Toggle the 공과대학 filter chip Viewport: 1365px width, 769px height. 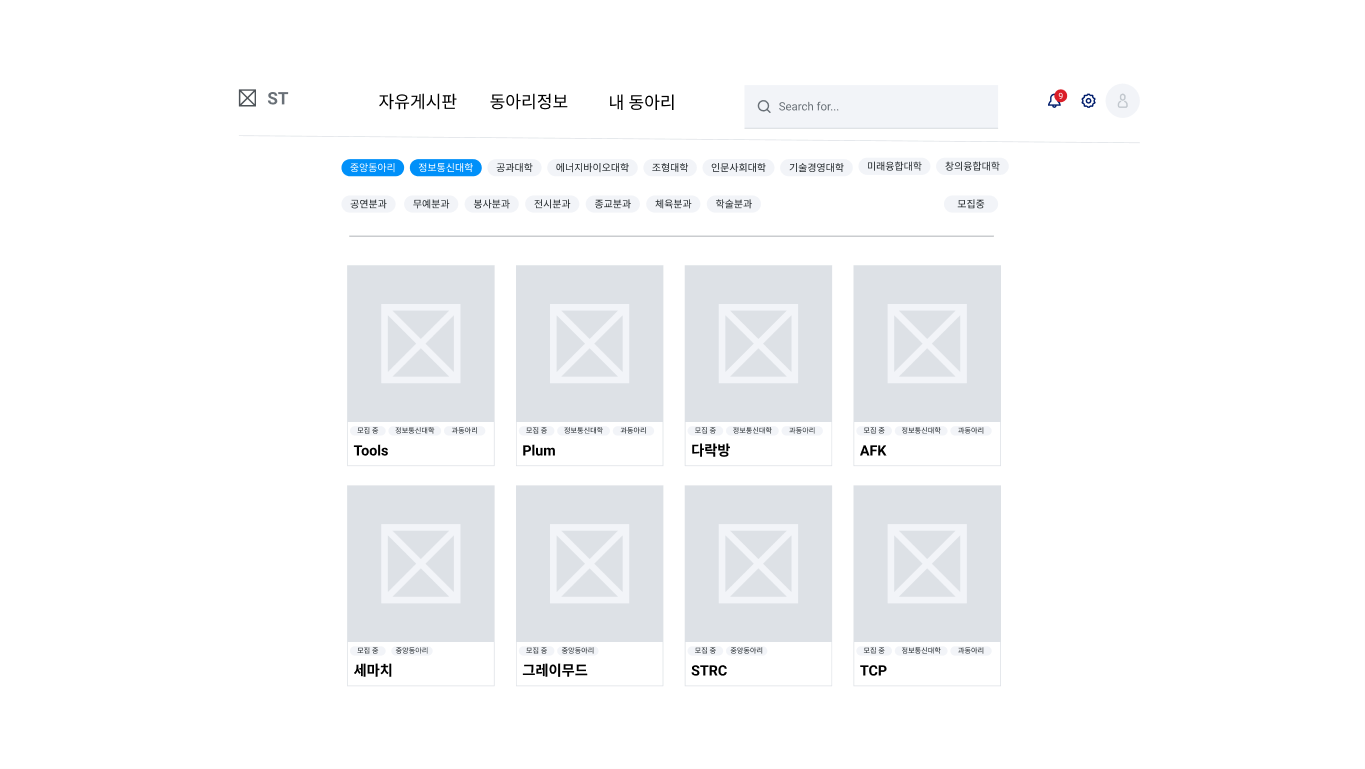514,168
